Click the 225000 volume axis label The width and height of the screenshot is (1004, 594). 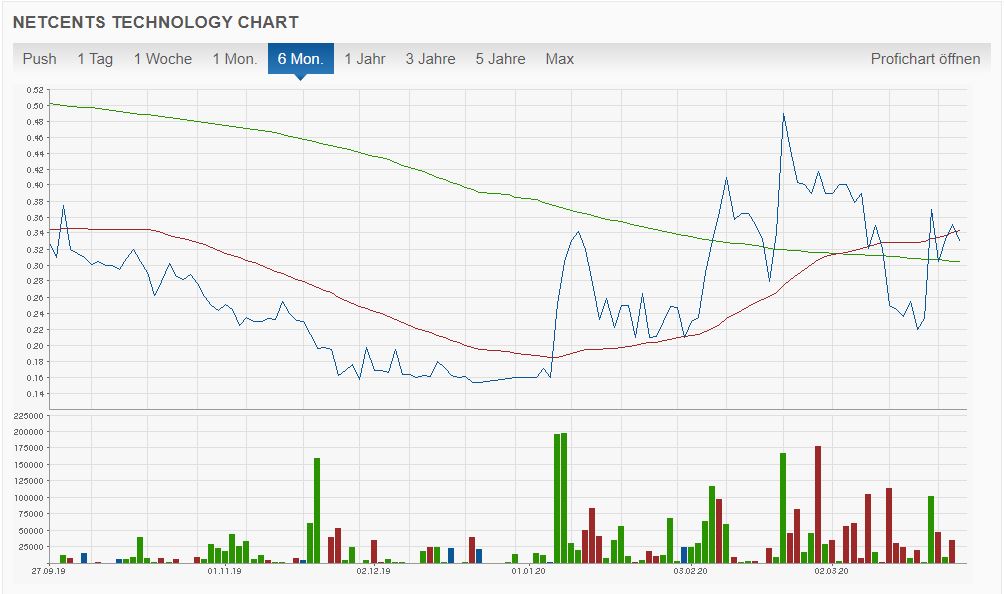click(28, 416)
